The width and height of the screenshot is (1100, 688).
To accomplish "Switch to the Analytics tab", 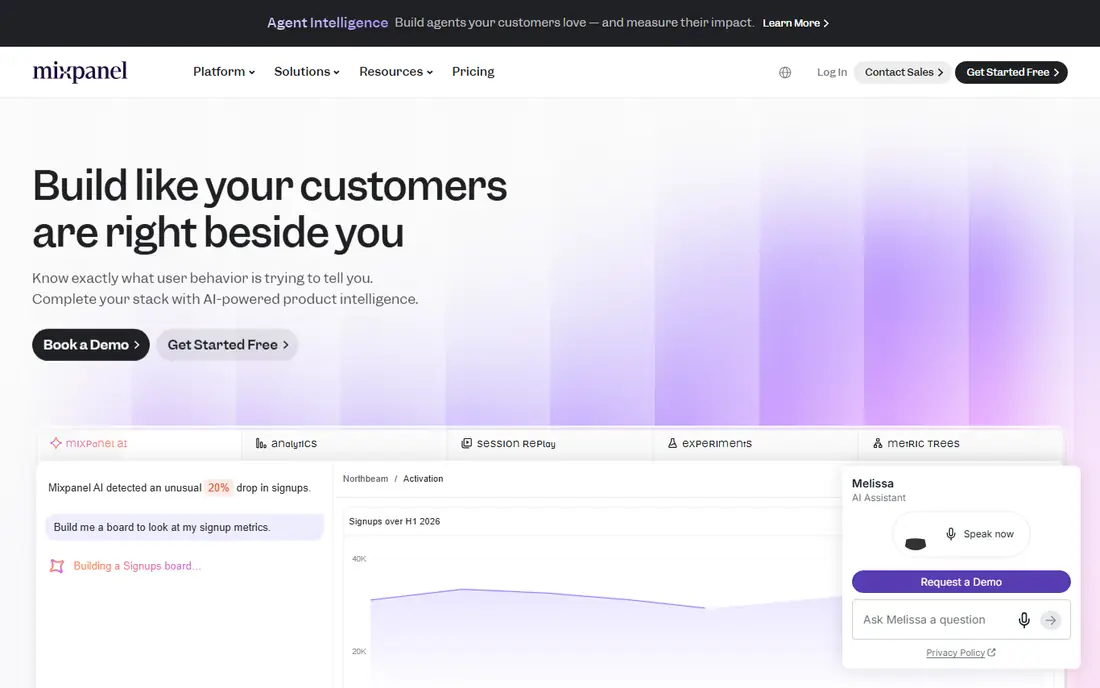I will pyautogui.click(x=344, y=443).
